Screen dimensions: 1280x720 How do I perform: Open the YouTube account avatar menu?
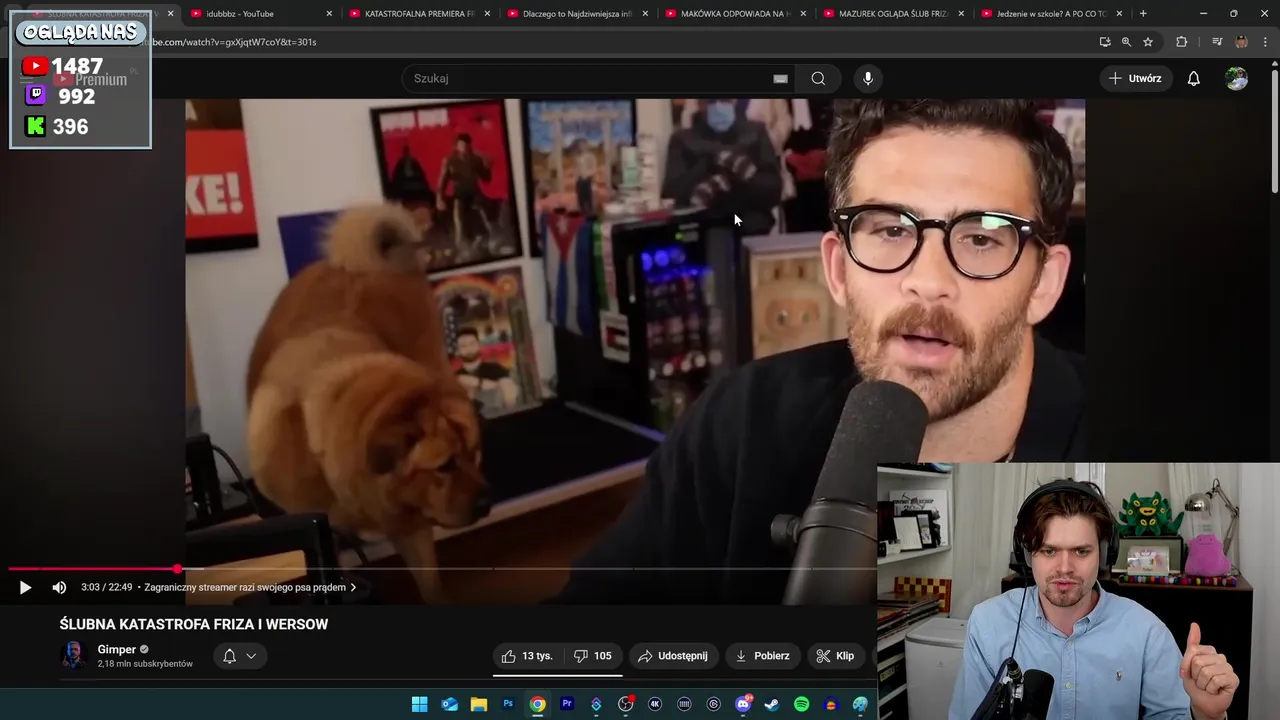click(x=1236, y=78)
